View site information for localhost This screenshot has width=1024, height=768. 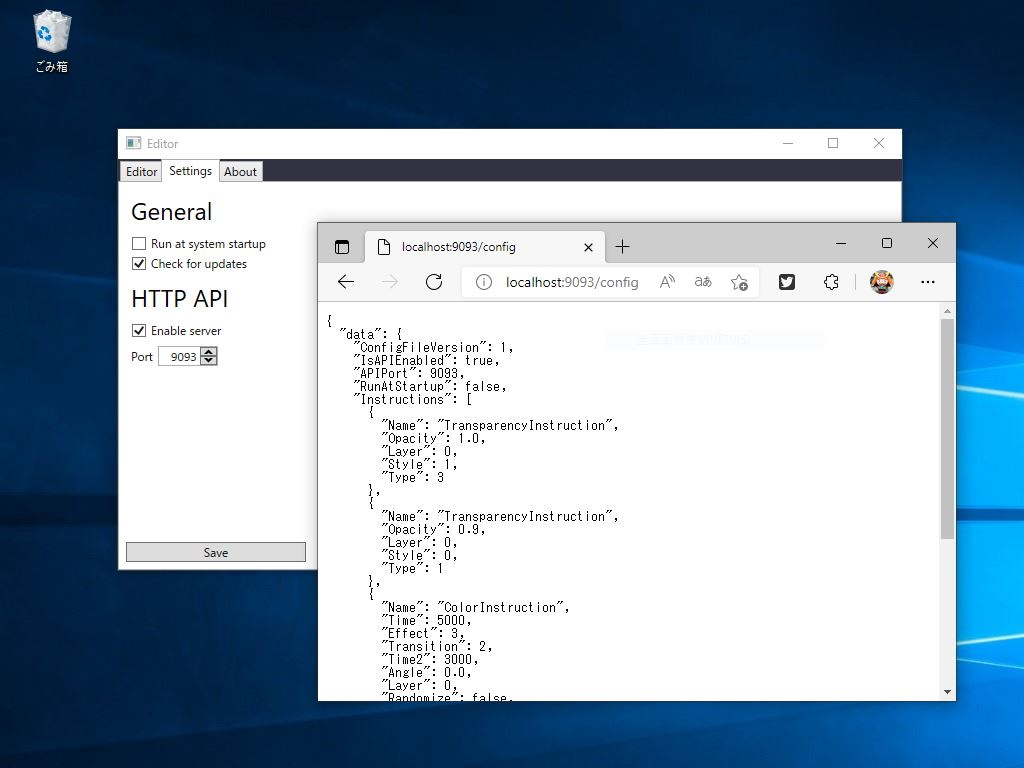point(482,282)
